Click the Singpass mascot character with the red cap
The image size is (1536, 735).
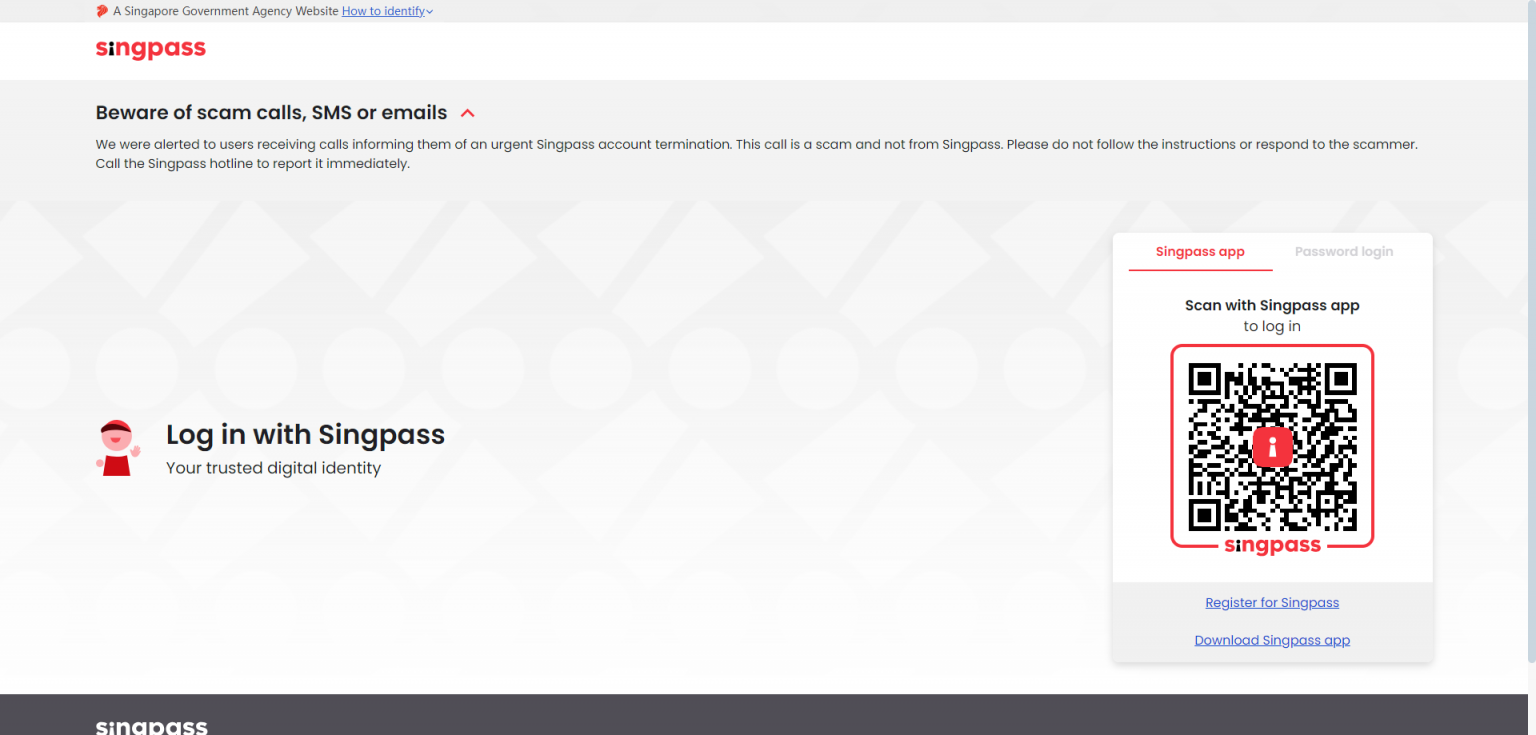tap(117, 448)
